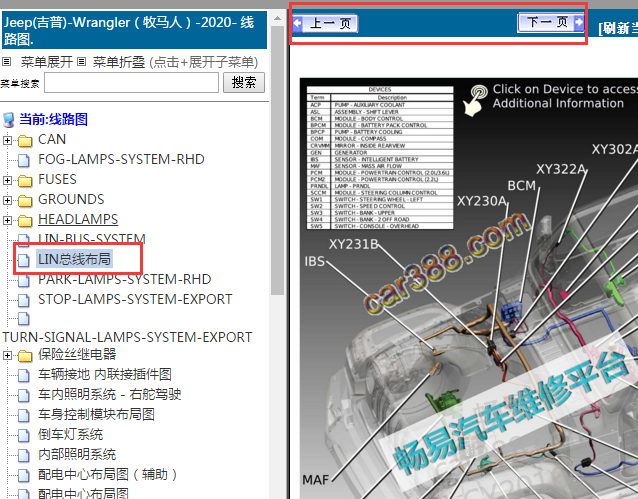Click the left panel scrollbar thumb

click(277, 160)
